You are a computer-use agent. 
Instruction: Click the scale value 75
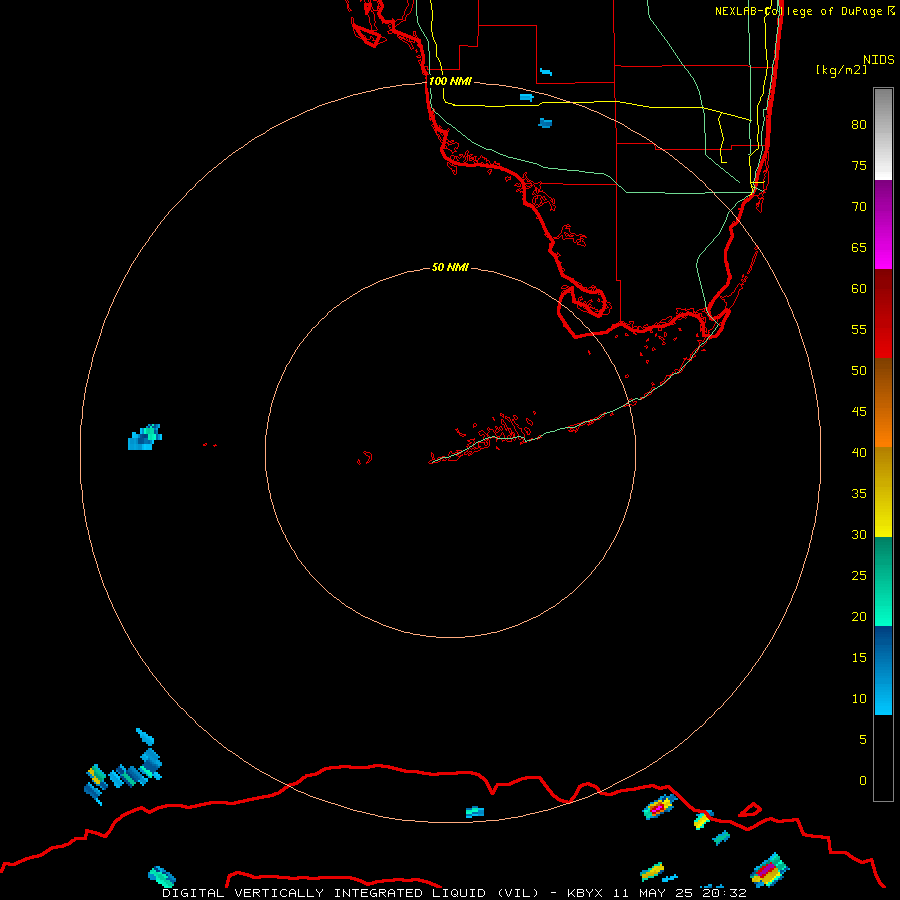pos(859,165)
